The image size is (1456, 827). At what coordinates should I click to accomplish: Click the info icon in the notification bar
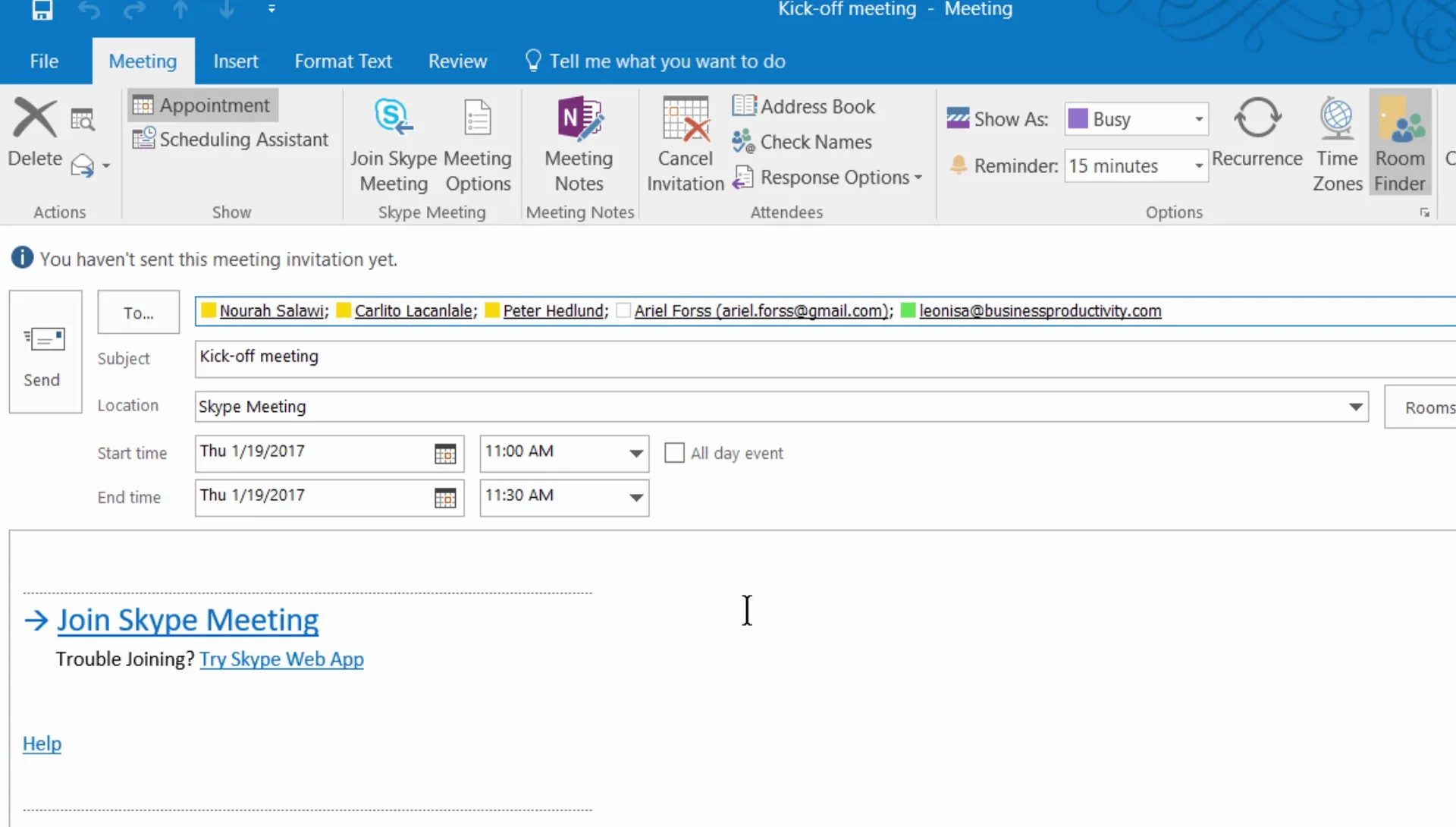point(22,258)
